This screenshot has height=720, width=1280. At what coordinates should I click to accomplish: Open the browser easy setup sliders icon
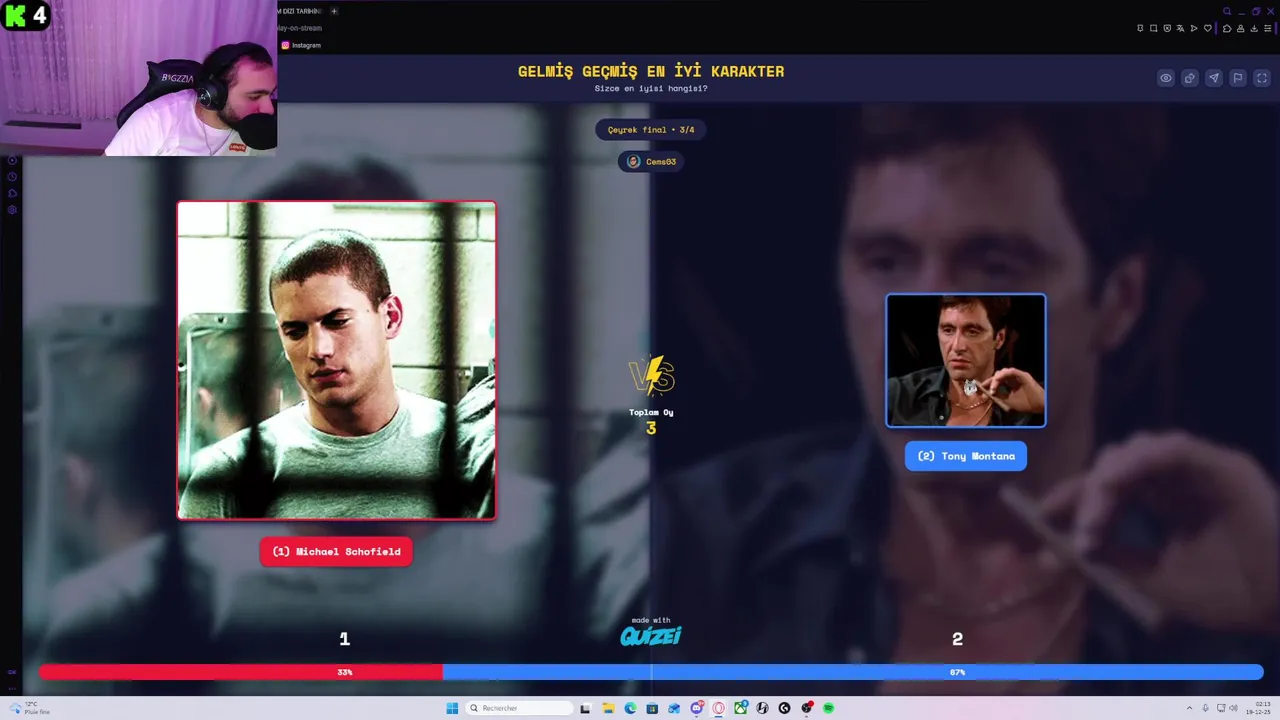coord(1268,28)
